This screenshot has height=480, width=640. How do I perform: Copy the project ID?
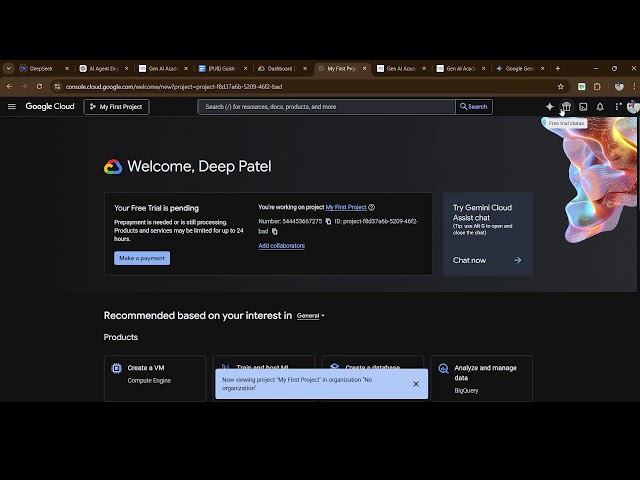275,231
